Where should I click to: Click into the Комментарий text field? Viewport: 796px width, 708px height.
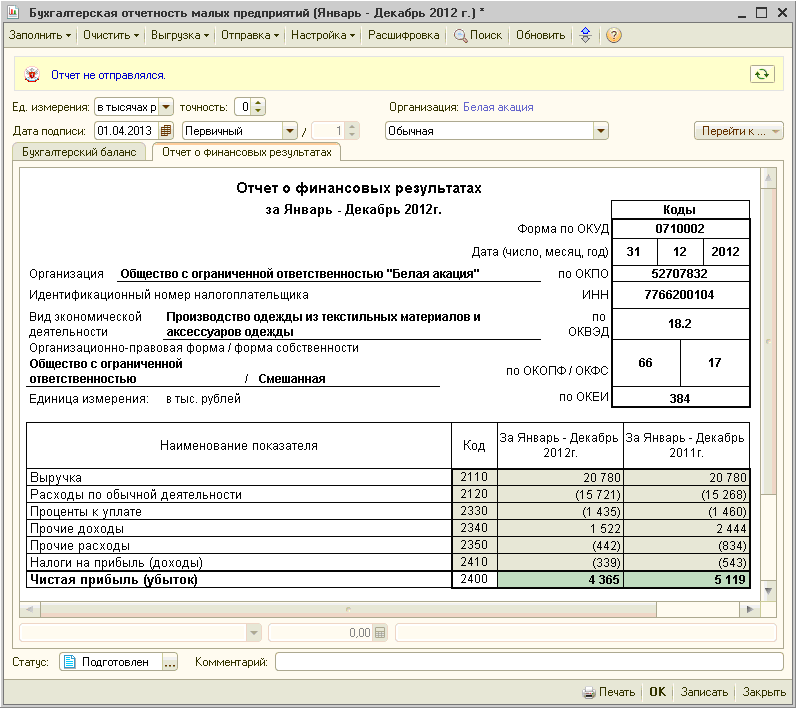(528, 662)
